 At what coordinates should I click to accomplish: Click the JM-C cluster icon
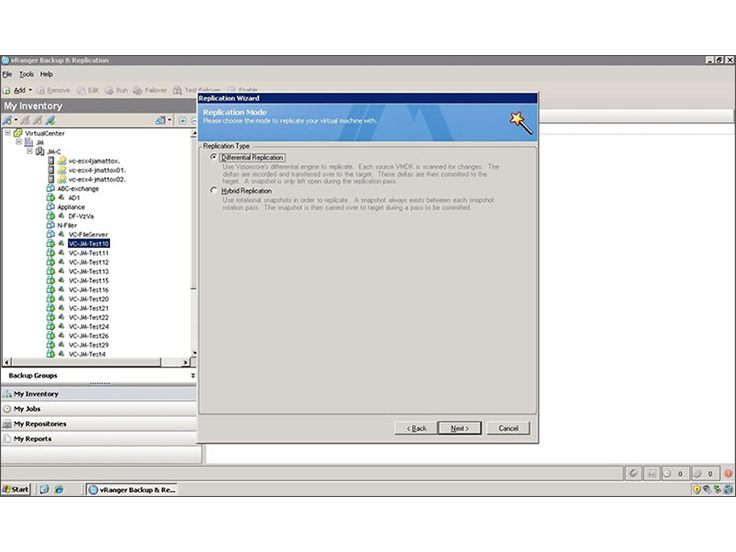pyautogui.click(x=40, y=152)
